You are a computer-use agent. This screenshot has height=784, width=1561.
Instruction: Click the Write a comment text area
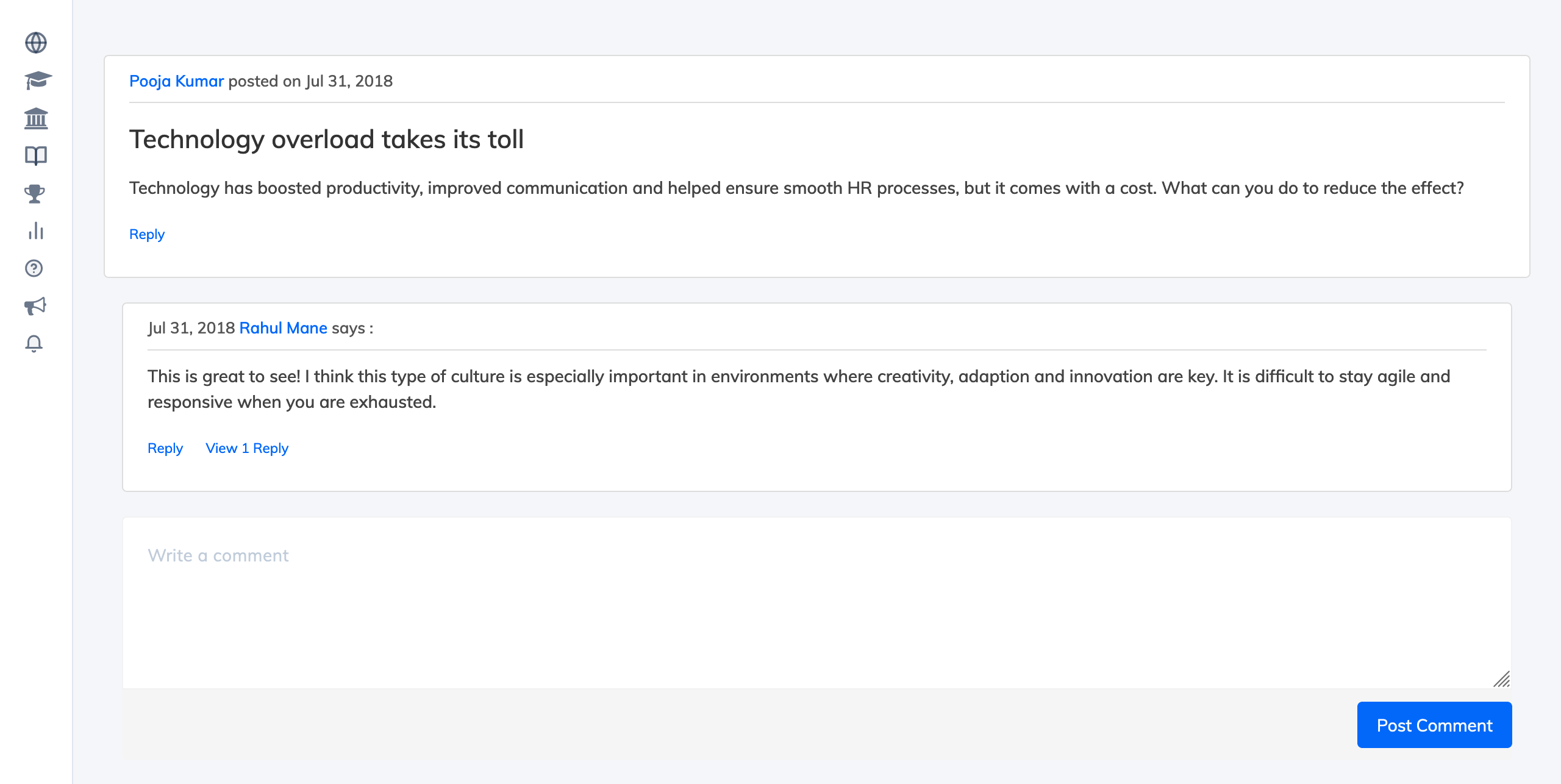(x=817, y=603)
